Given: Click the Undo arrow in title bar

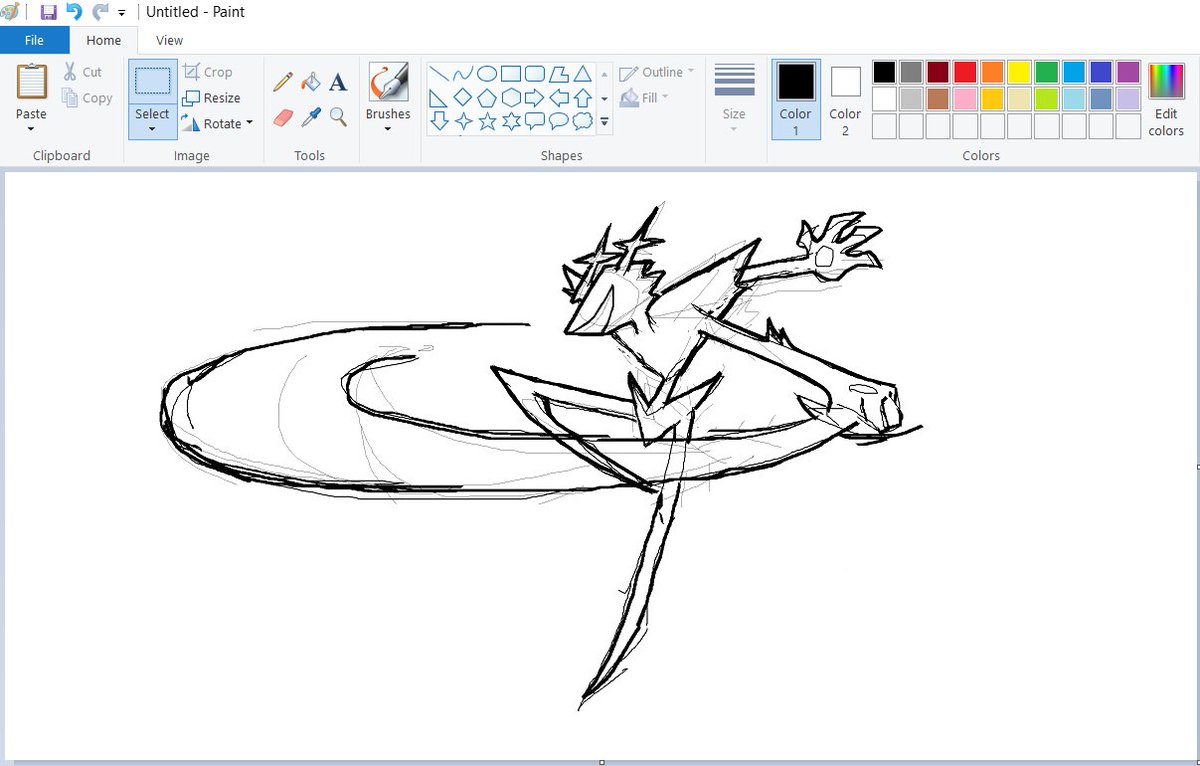Looking at the screenshot, I should point(73,12).
